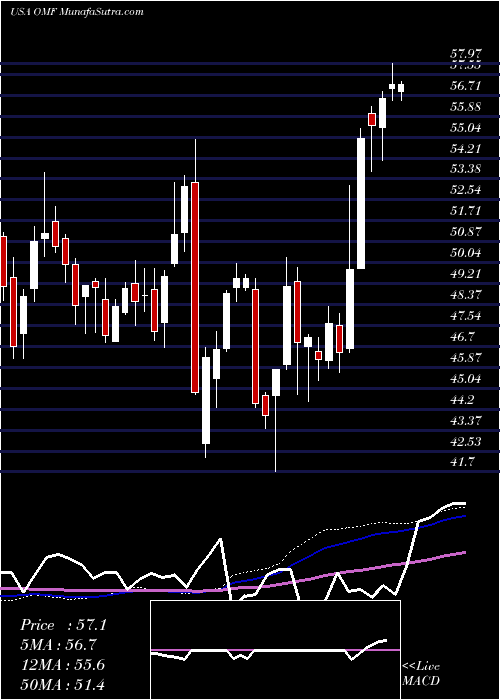Click the tall white candle spanning 49.7 to 55
The width and height of the screenshot is (500, 700).
[361, 203]
